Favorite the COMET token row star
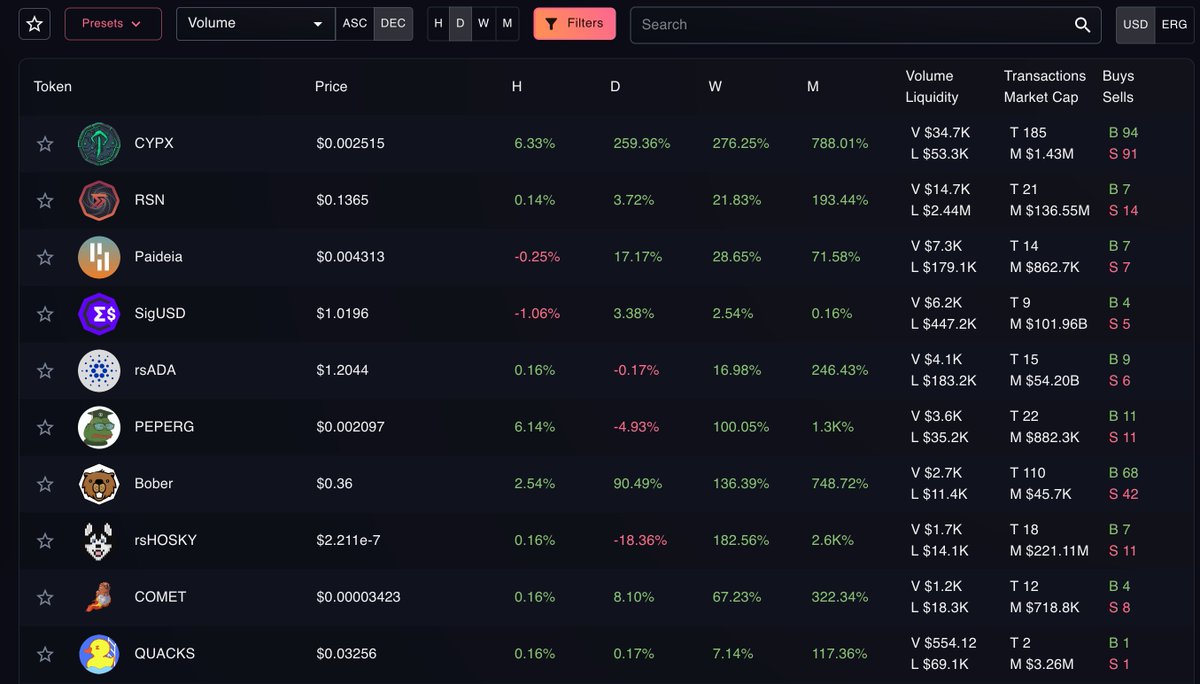 tap(45, 598)
